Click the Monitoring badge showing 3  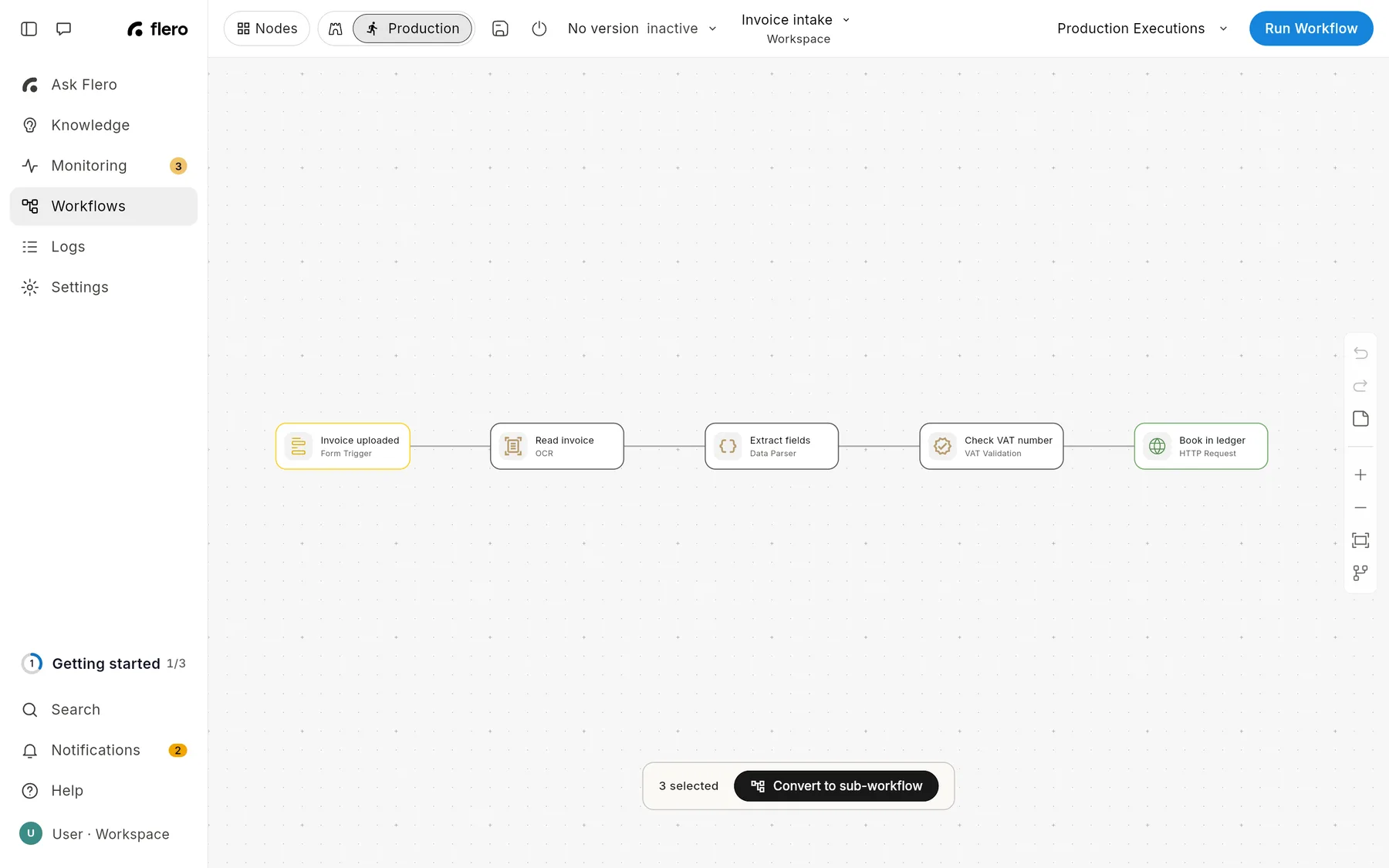pyautogui.click(x=178, y=166)
